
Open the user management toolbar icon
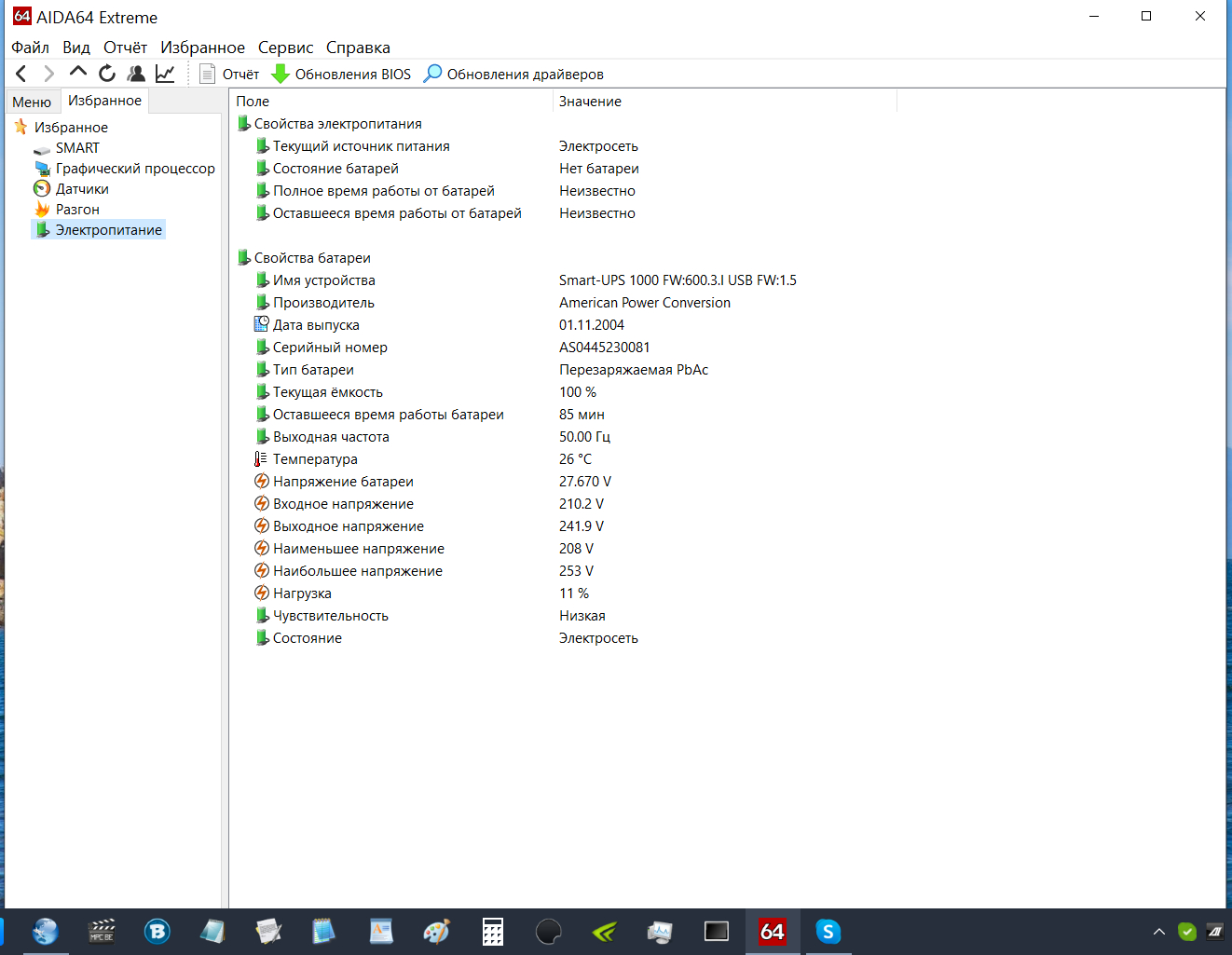pos(136,74)
